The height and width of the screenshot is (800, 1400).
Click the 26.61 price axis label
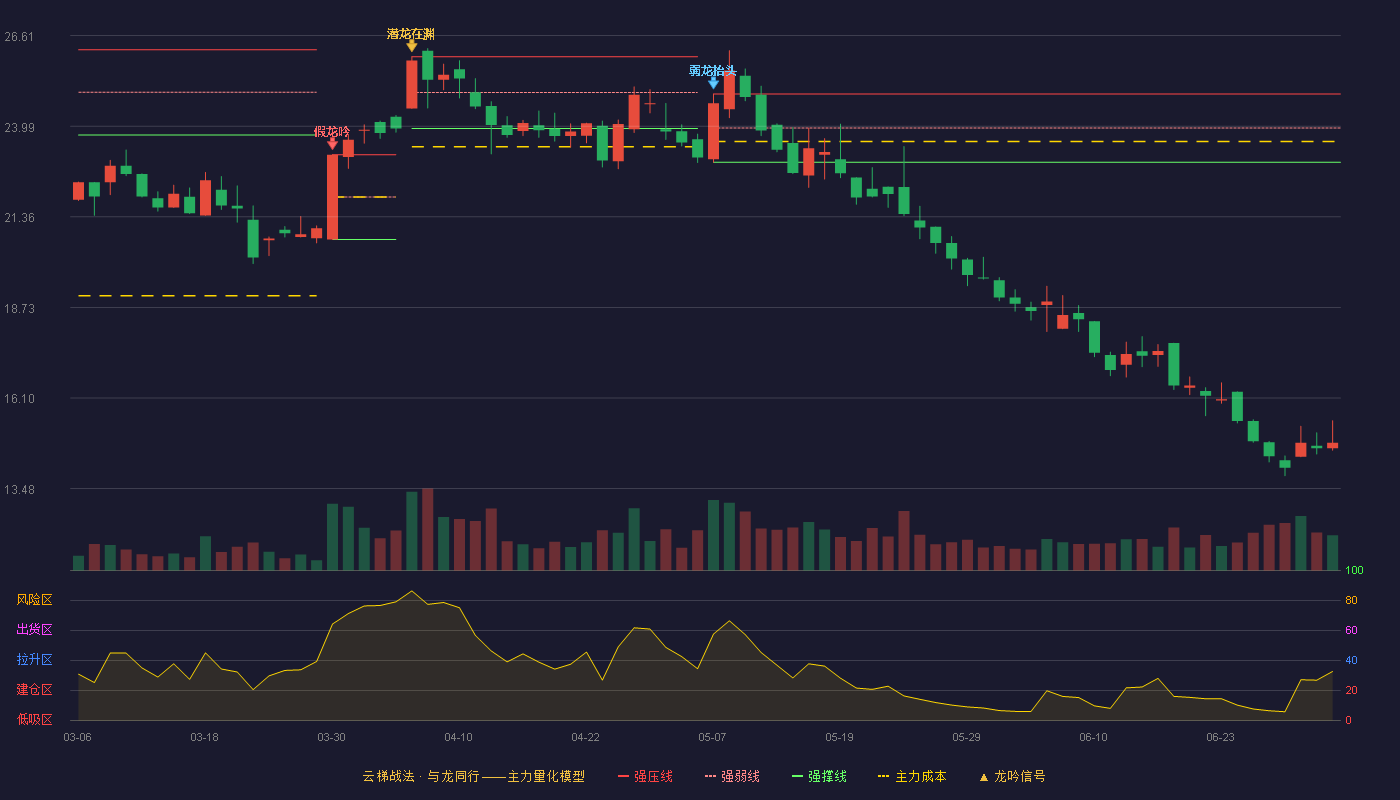tap(19, 37)
